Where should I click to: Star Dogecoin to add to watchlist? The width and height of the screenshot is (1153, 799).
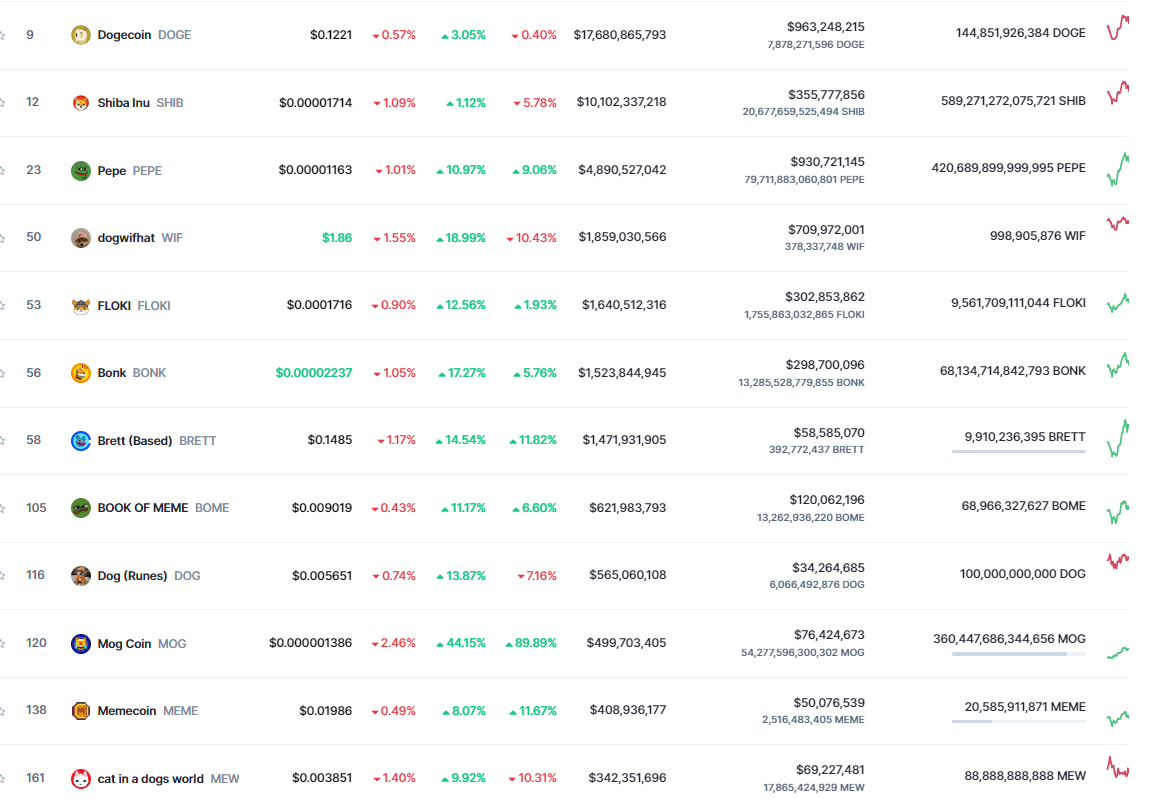pos(2,35)
